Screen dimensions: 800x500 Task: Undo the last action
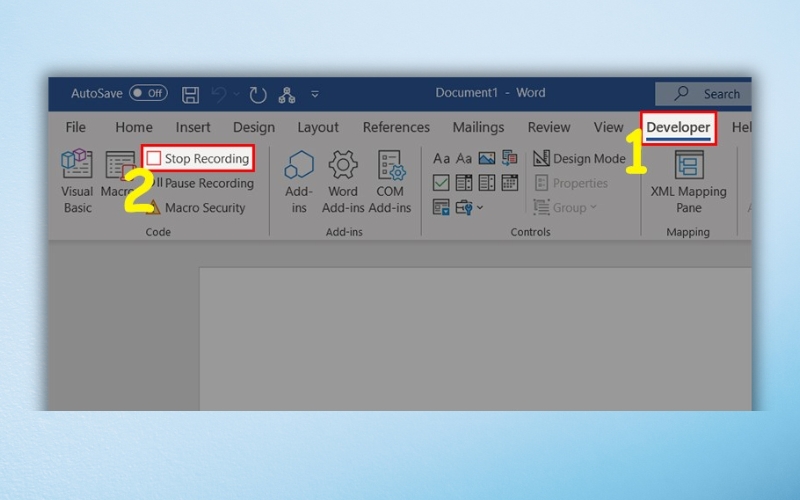tap(219, 94)
